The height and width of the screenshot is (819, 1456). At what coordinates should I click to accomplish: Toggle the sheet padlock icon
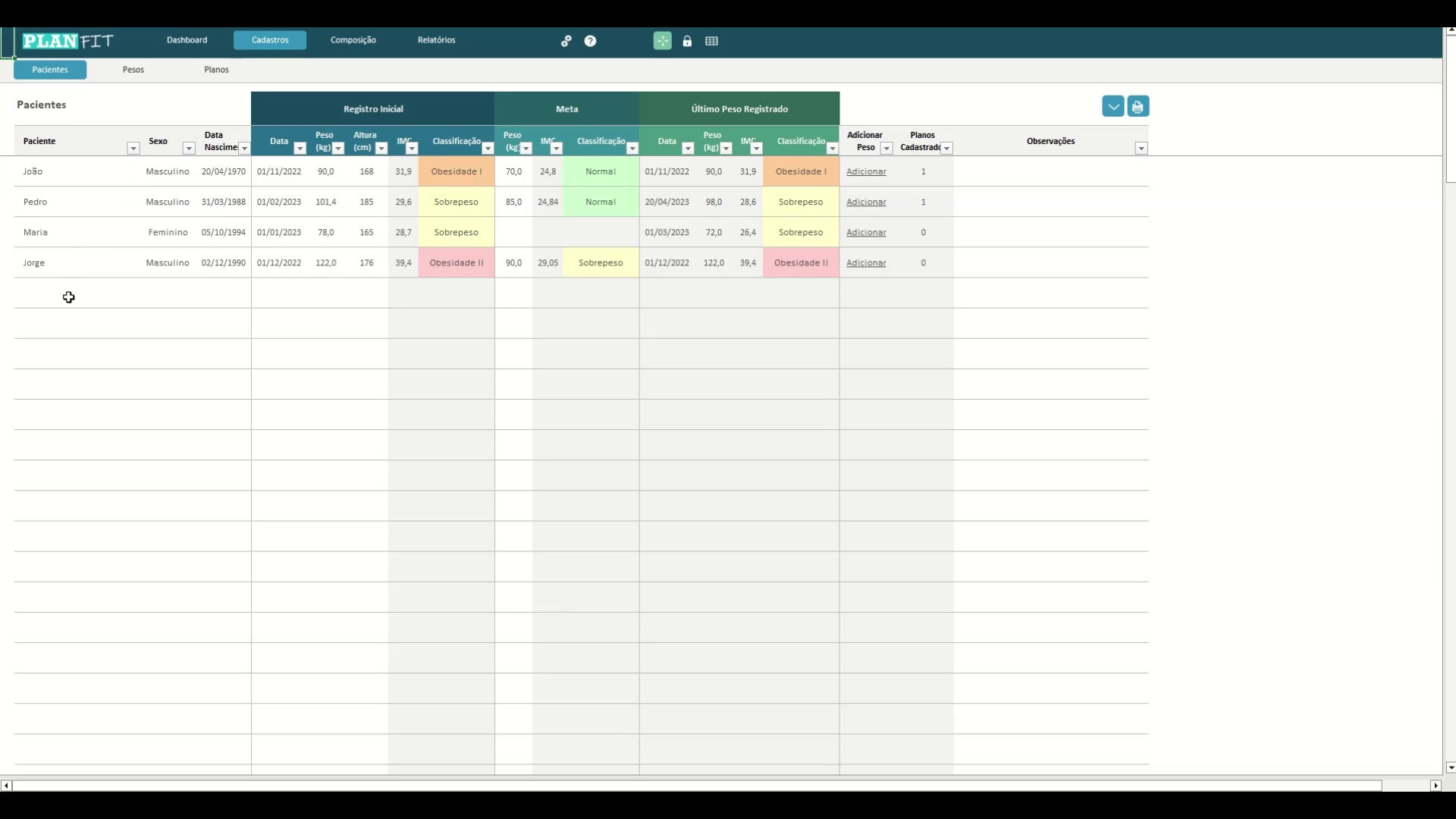[687, 41]
